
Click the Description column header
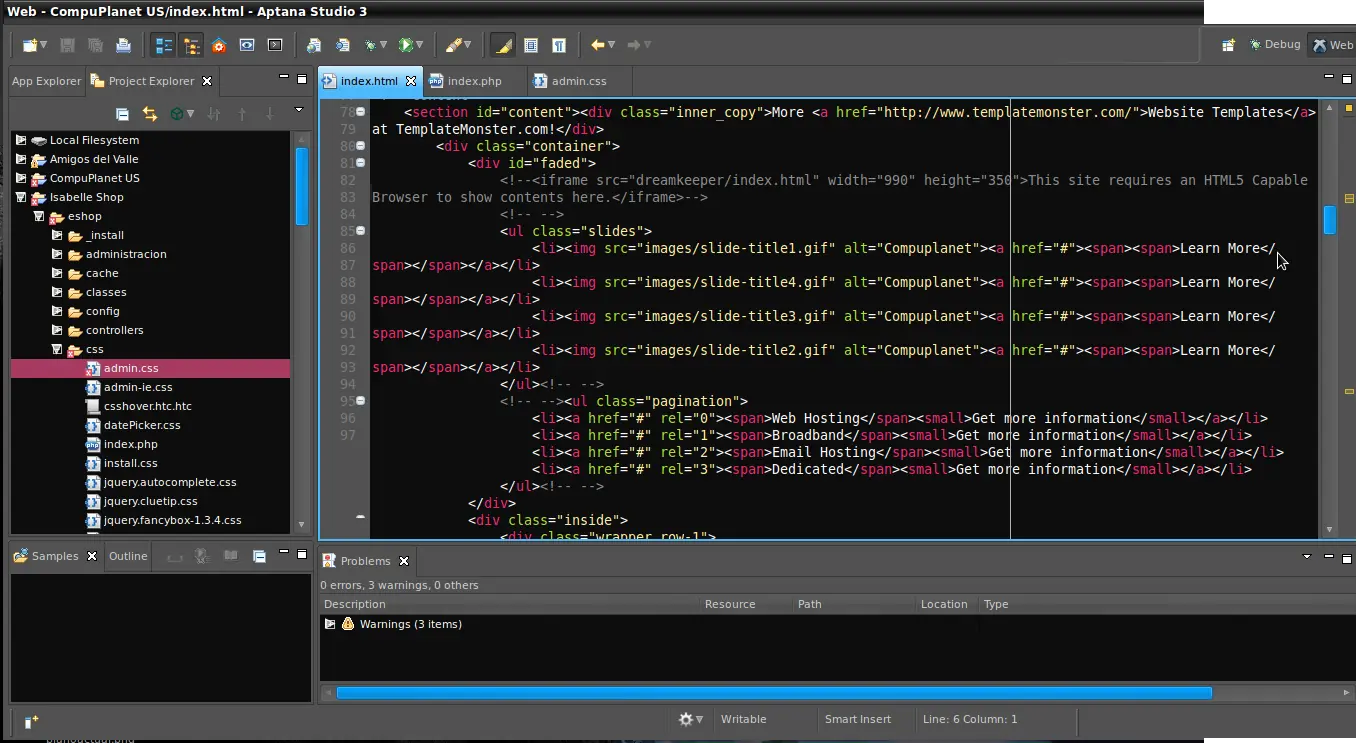click(x=355, y=604)
